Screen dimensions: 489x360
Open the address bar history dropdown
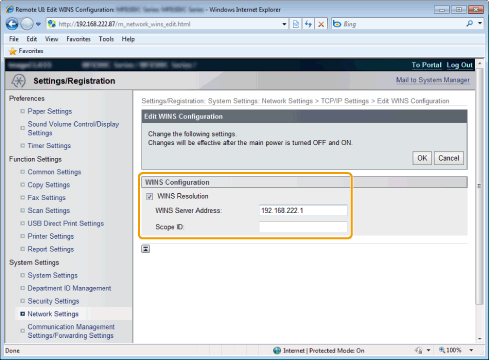(284, 24)
